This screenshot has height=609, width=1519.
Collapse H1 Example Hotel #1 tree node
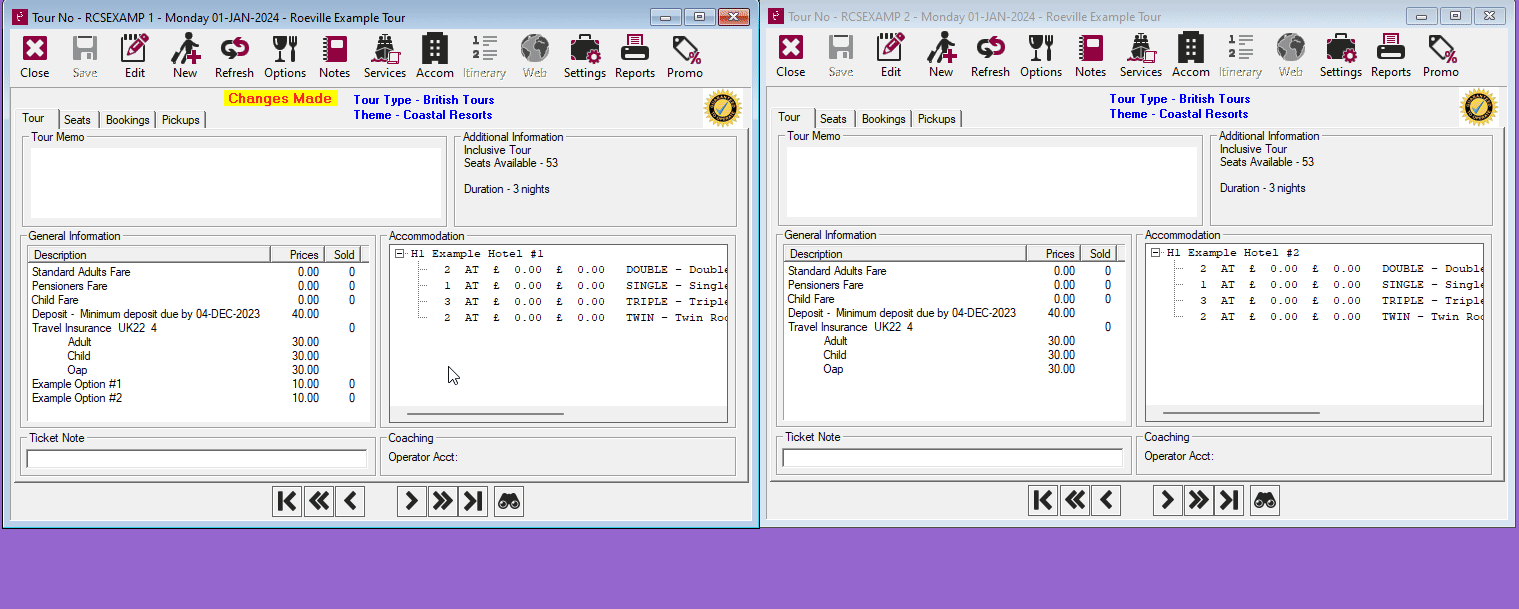(x=399, y=254)
